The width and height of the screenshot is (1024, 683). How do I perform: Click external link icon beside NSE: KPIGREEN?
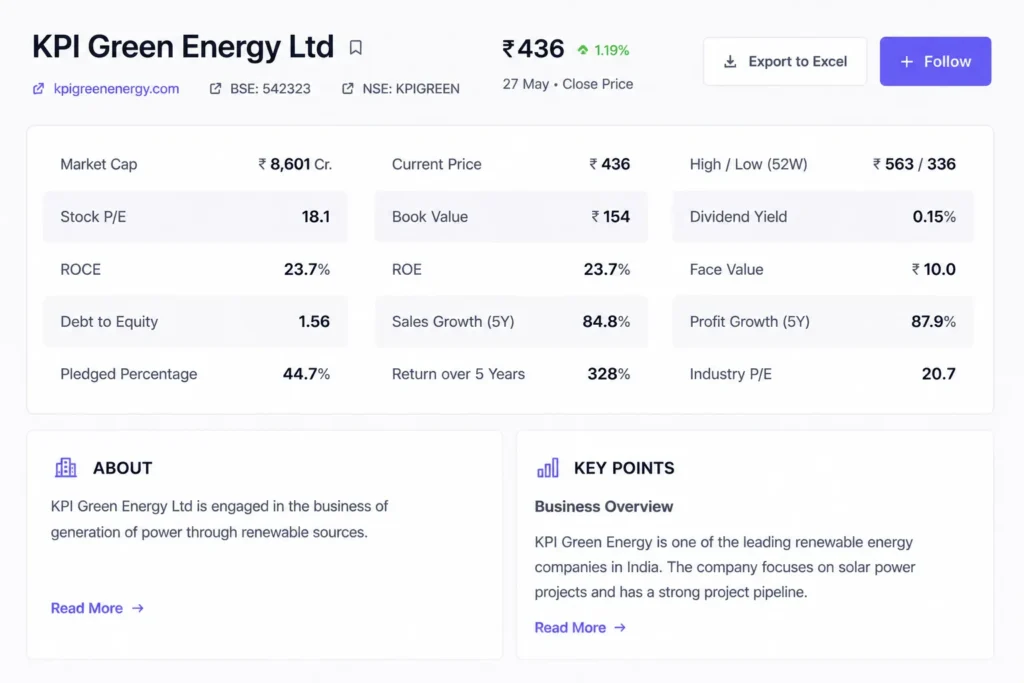click(347, 89)
